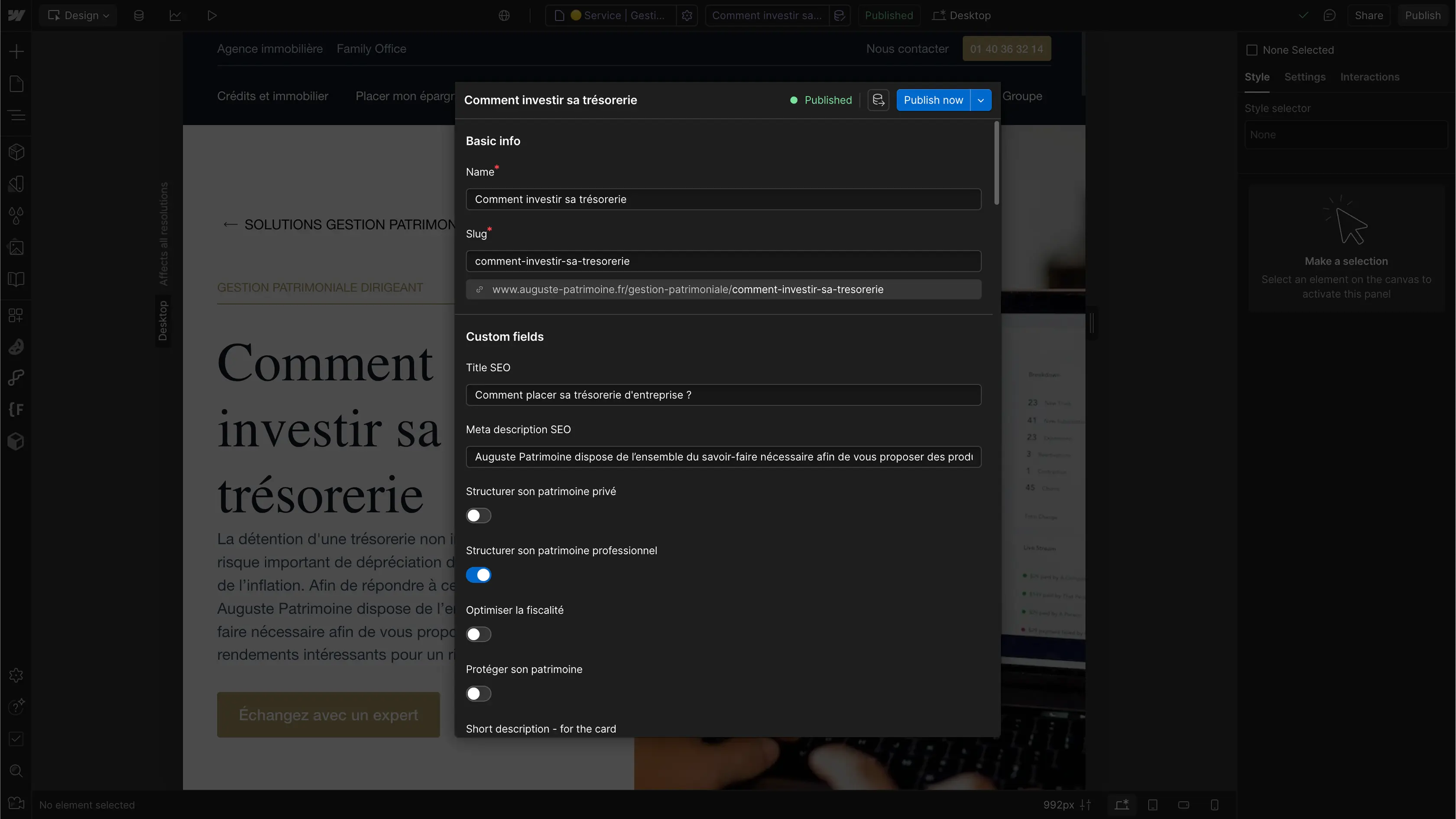Open the open-book sidebar icon

pos(16,279)
